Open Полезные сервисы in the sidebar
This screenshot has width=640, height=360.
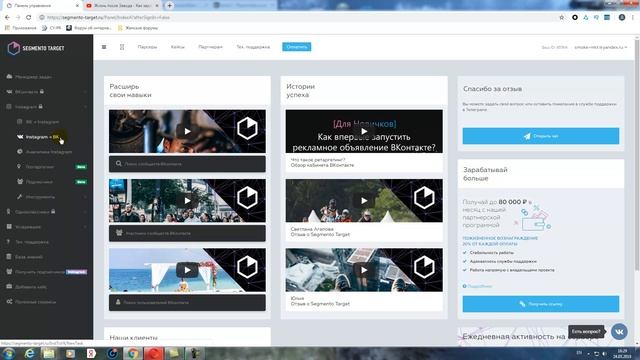point(35,302)
